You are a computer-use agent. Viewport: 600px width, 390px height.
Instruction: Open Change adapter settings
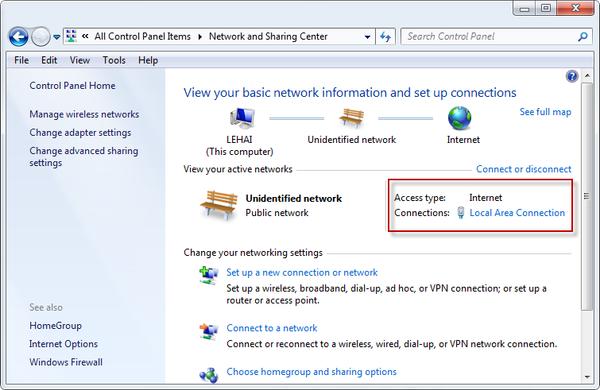pos(80,132)
